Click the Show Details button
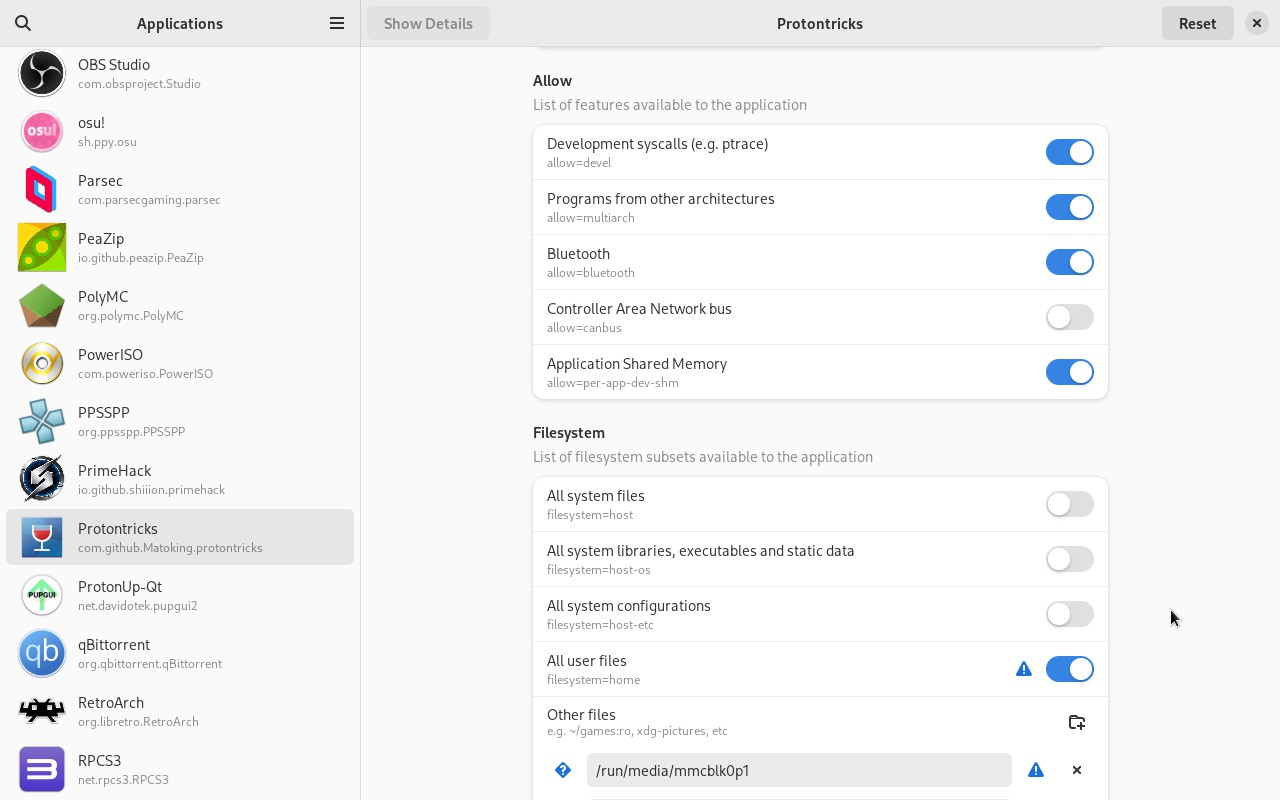The height and width of the screenshot is (800, 1280). pyautogui.click(x=428, y=23)
